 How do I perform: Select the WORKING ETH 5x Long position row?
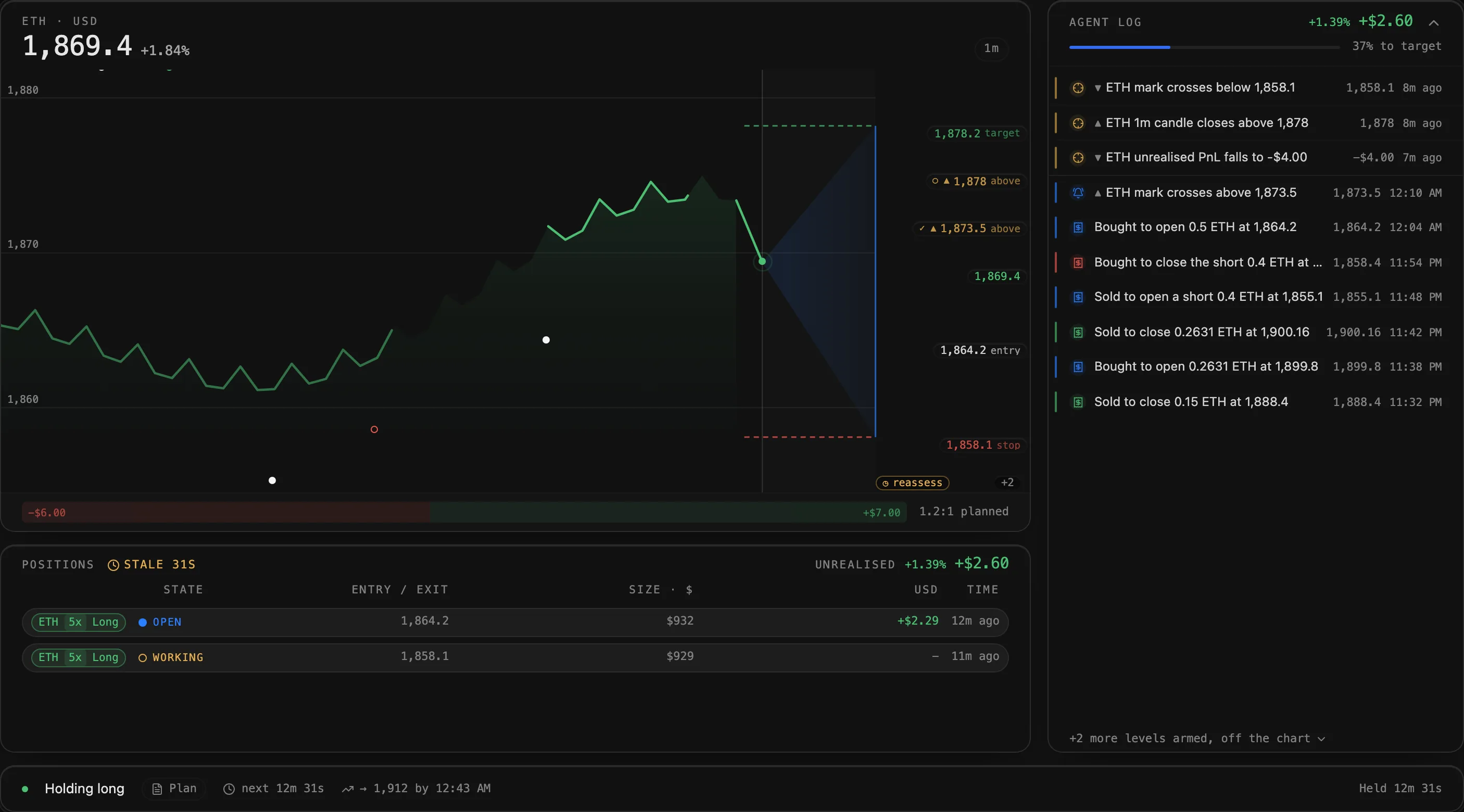[515, 657]
